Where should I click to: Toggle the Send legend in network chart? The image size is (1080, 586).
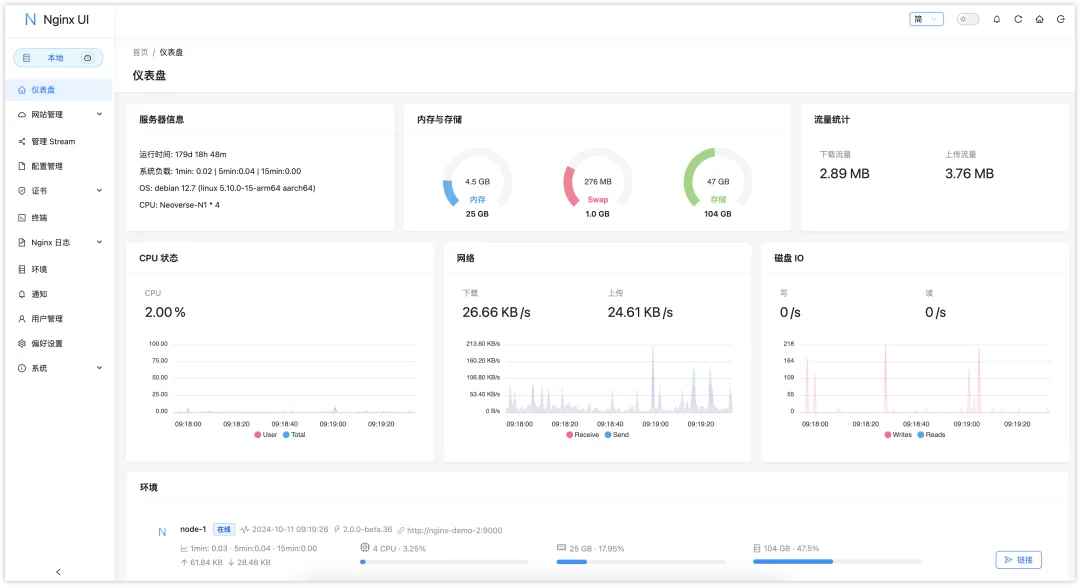(x=617, y=435)
